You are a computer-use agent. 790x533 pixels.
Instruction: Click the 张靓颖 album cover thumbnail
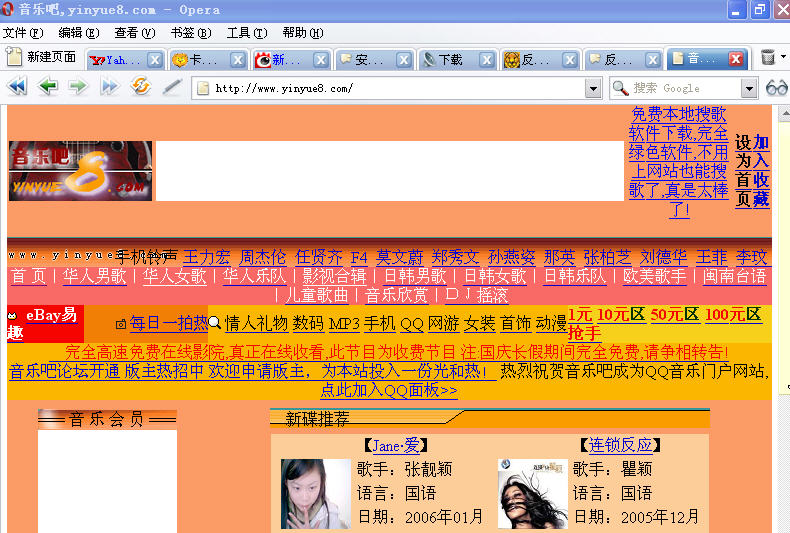[316, 494]
